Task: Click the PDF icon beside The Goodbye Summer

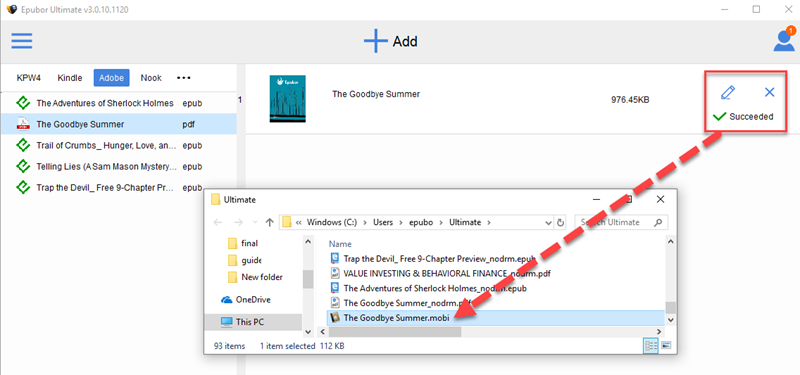Action: click(x=22, y=124)
